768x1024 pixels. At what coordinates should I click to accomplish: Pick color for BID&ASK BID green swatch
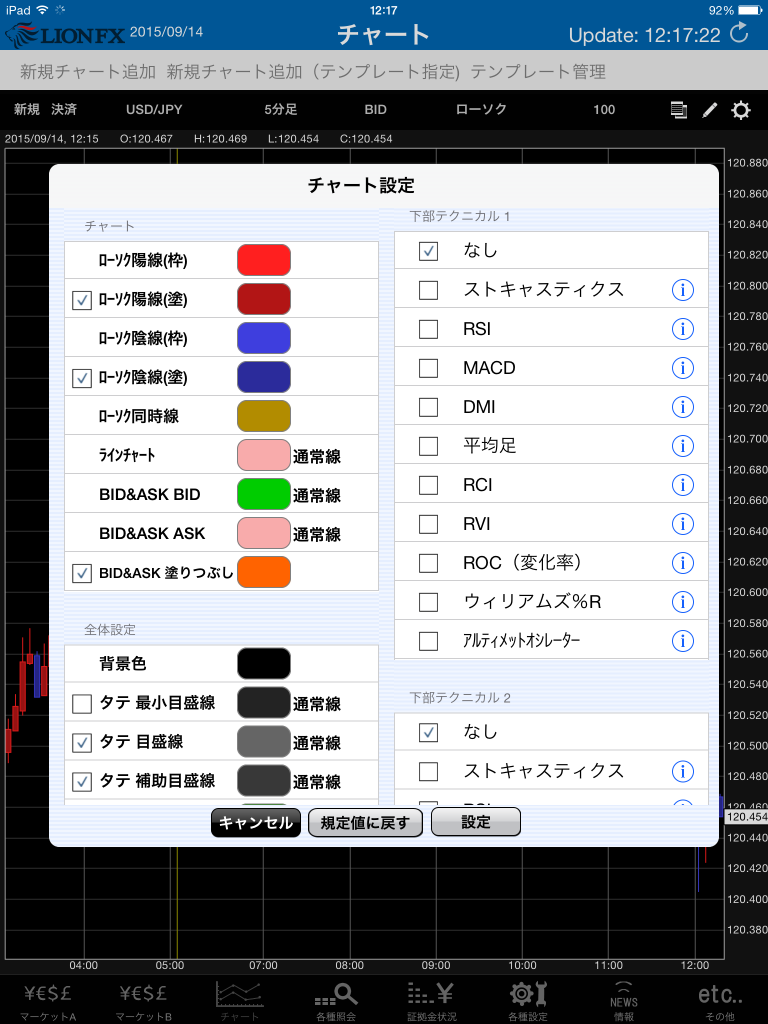click(264, 494)
